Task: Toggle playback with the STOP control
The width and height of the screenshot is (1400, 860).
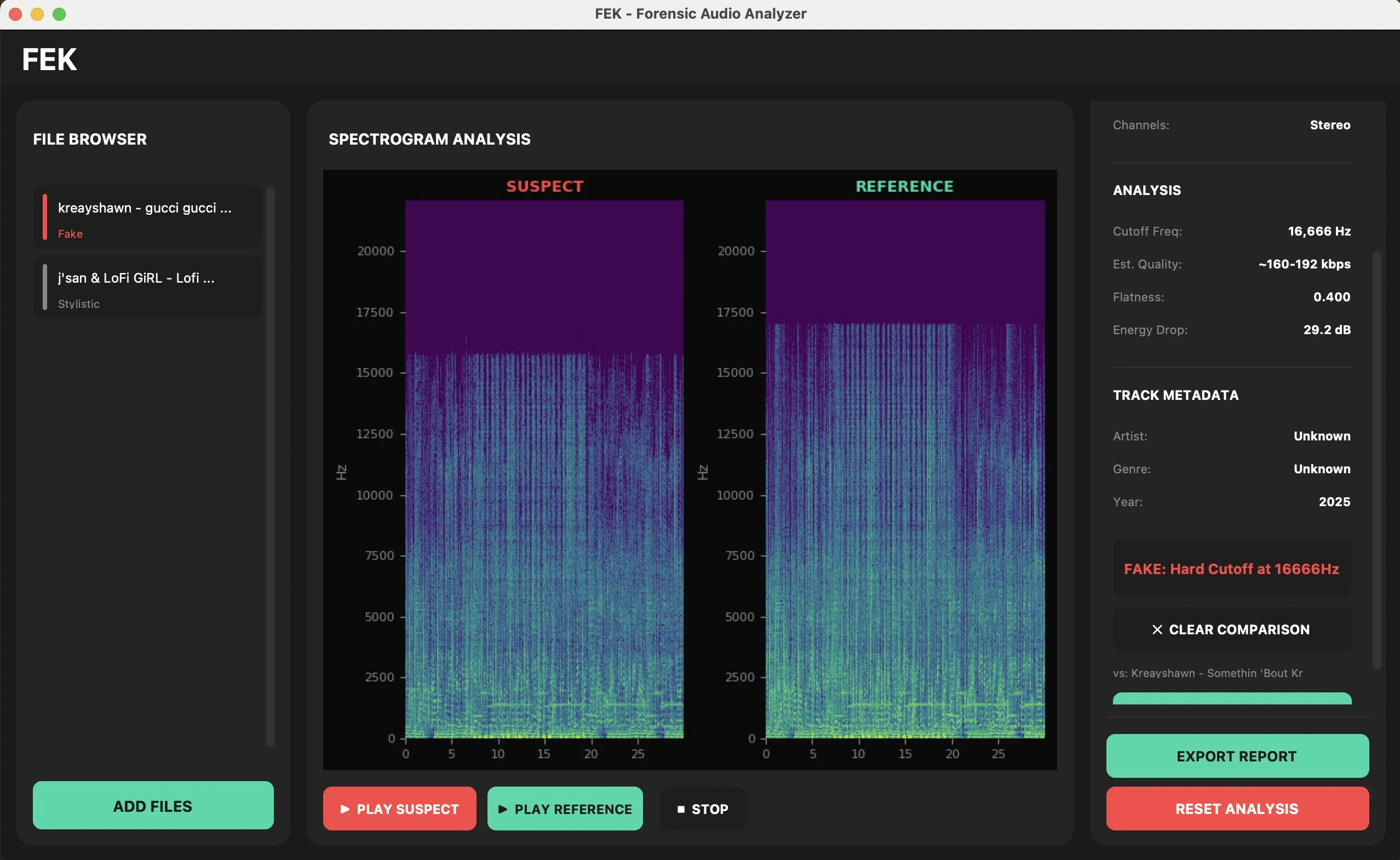Action: tap(702, 809)
